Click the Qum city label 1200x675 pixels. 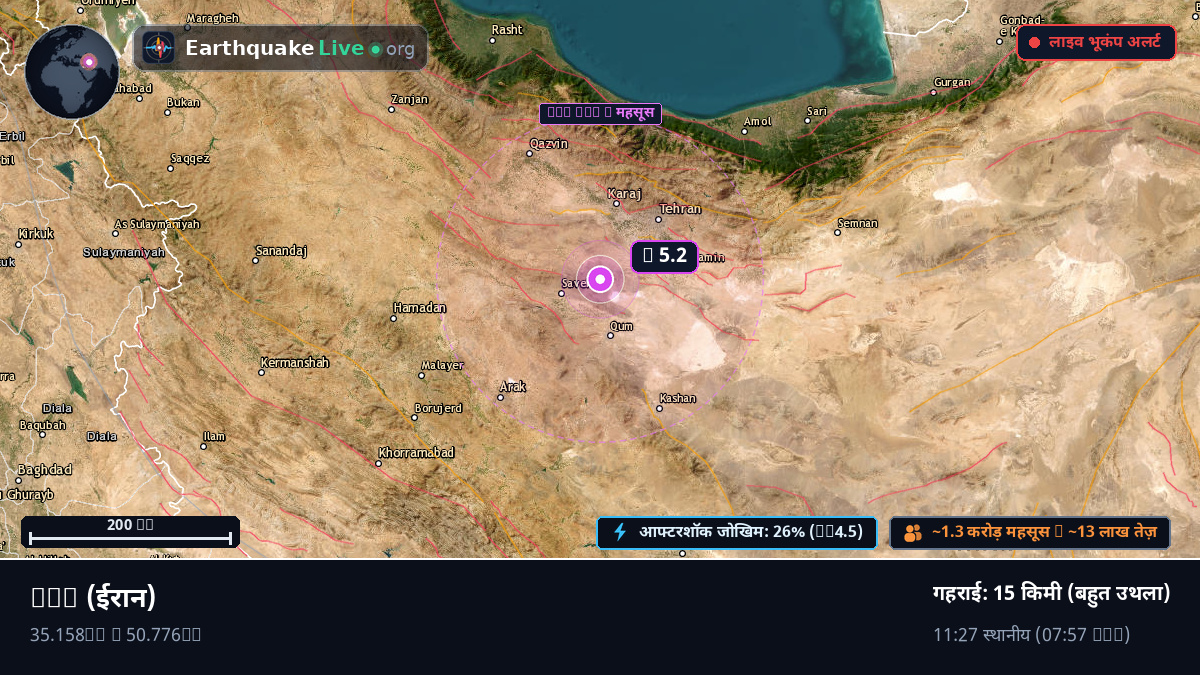click(621, 326)
